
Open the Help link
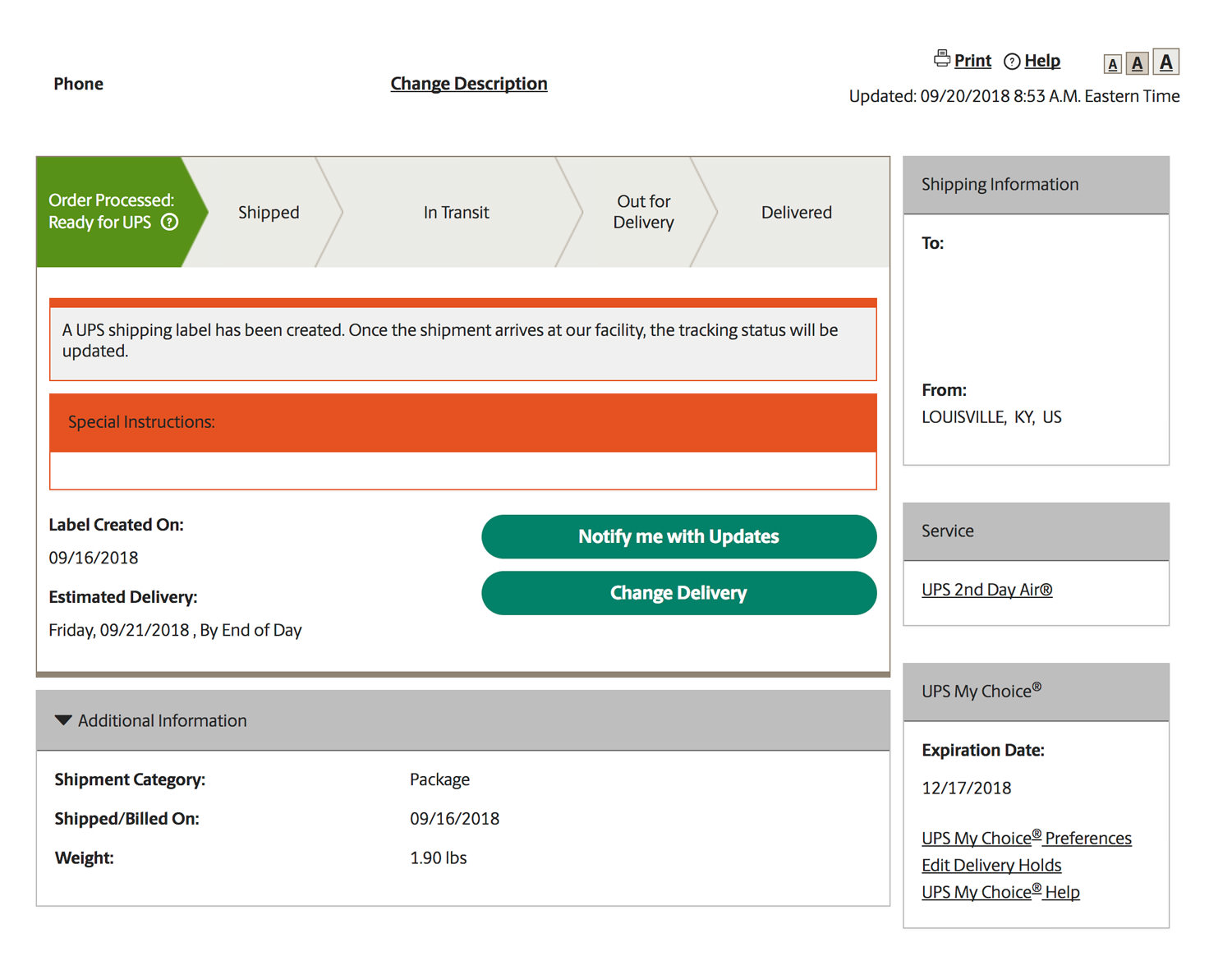(1042, 61)
